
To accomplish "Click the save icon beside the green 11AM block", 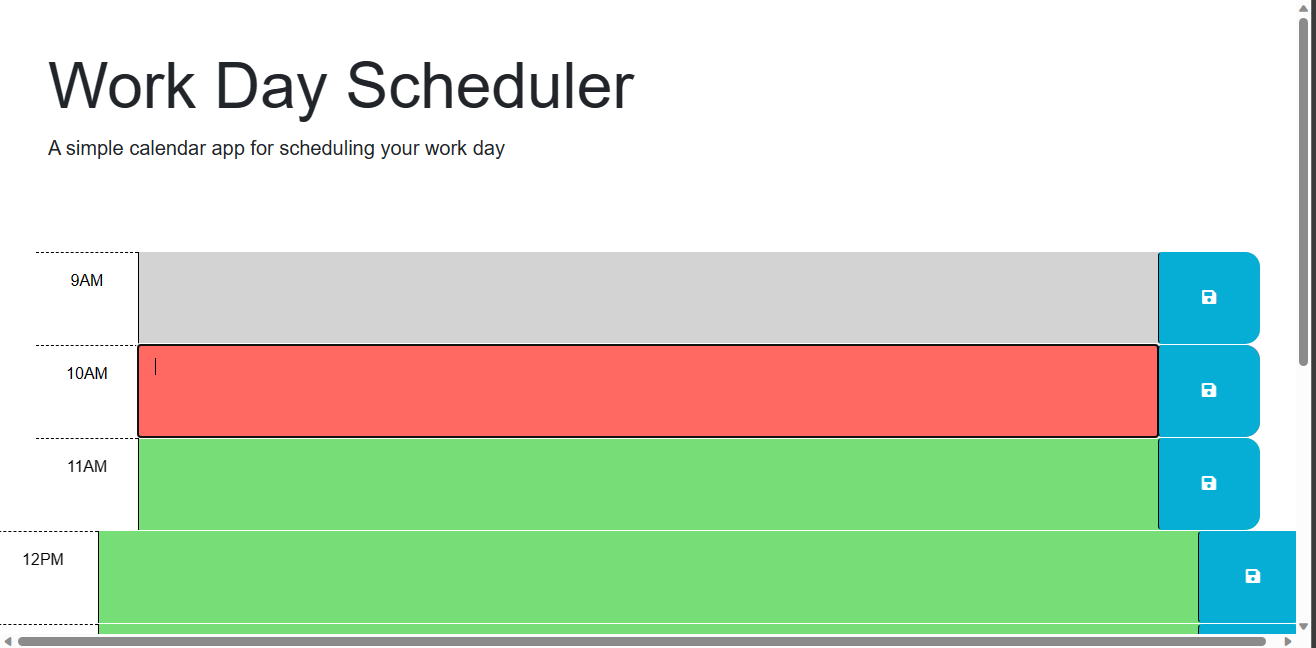I will 1208,483.
